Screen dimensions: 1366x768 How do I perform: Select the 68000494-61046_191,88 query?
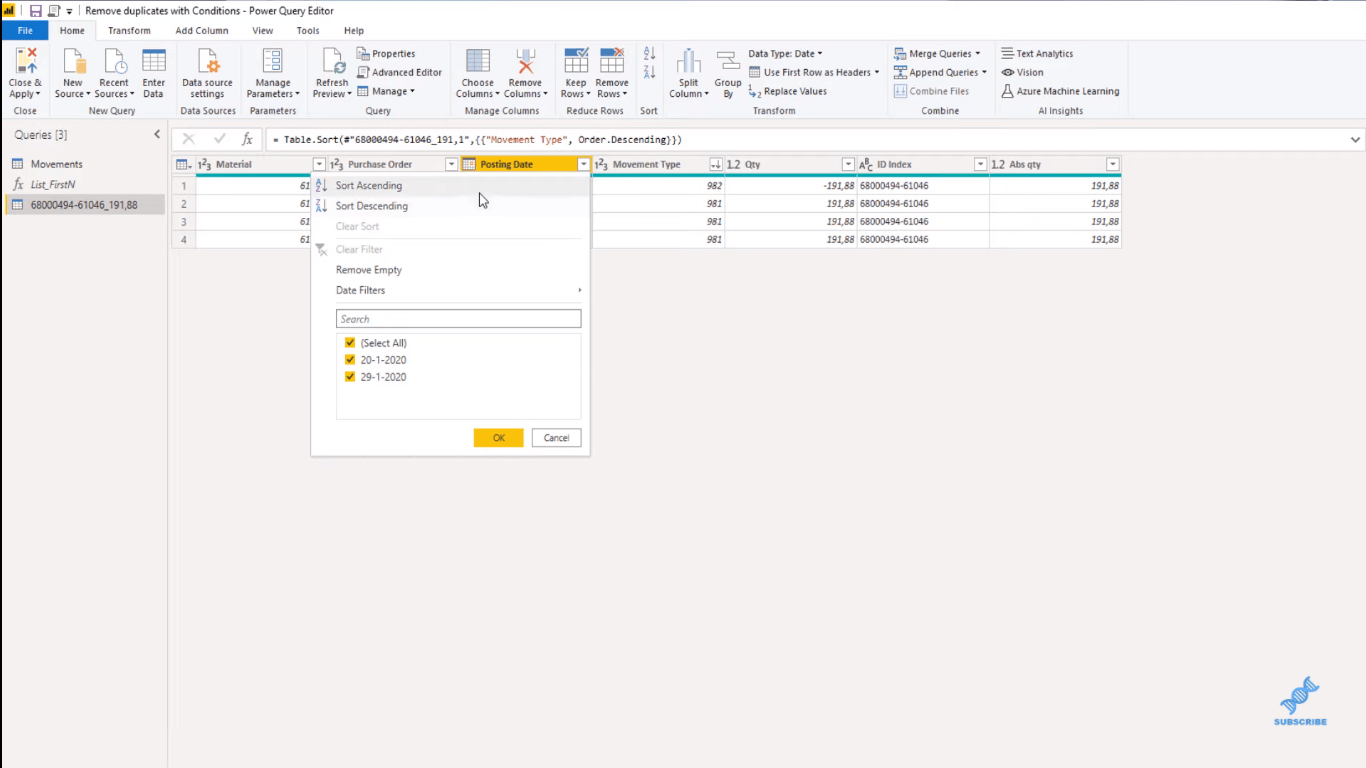(84, 205)
